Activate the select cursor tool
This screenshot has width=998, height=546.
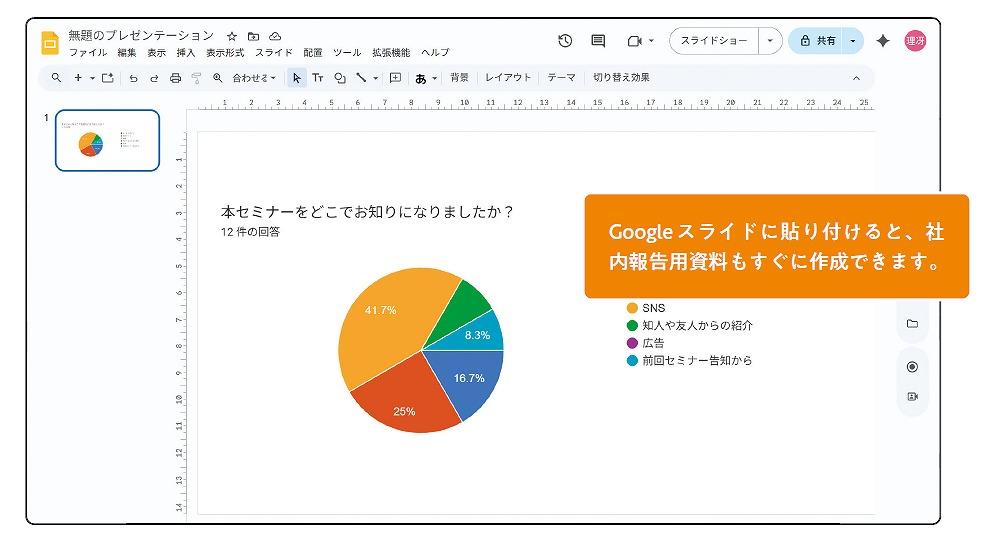(297, 78)
